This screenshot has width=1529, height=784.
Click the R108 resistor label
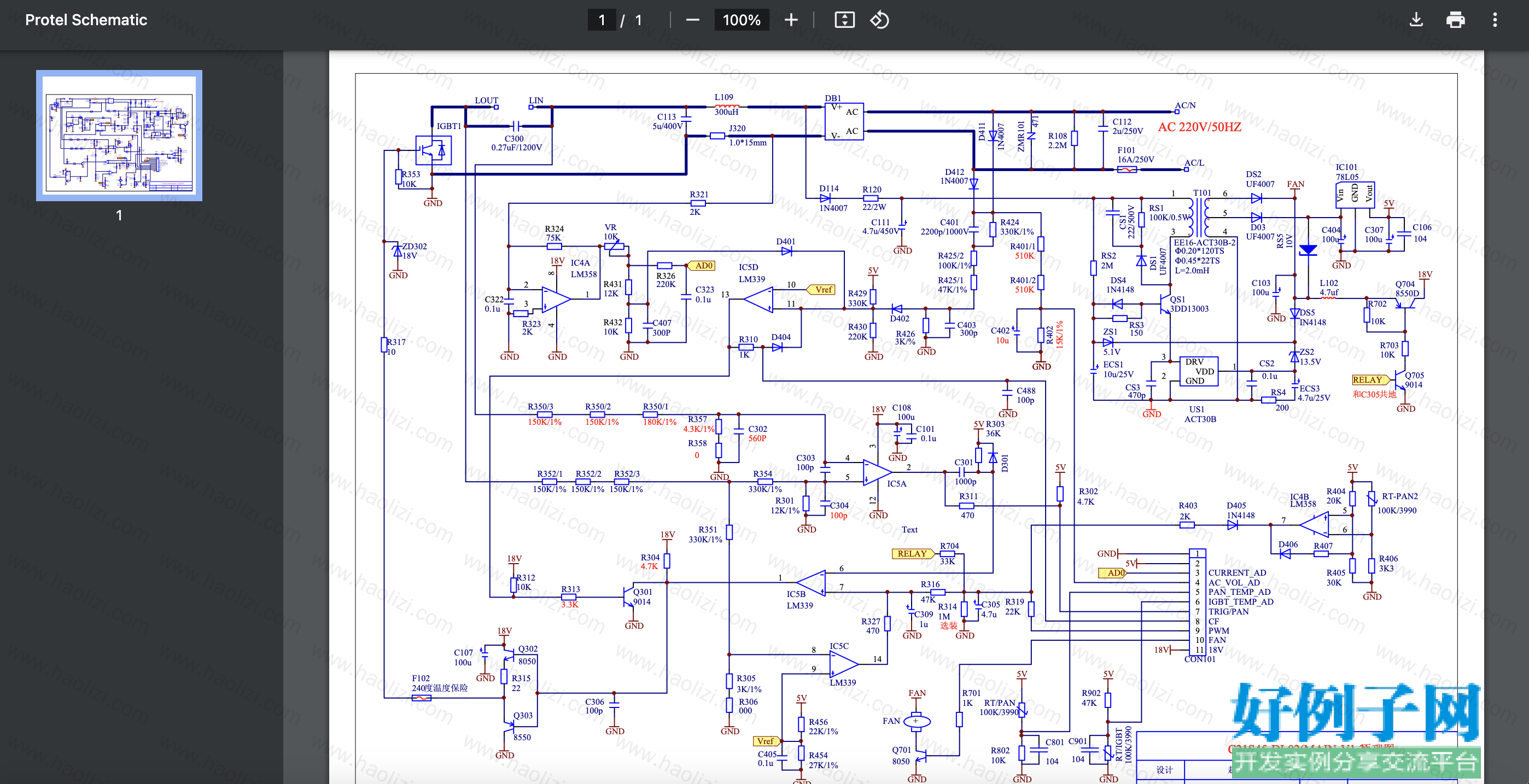point(1057,136)
